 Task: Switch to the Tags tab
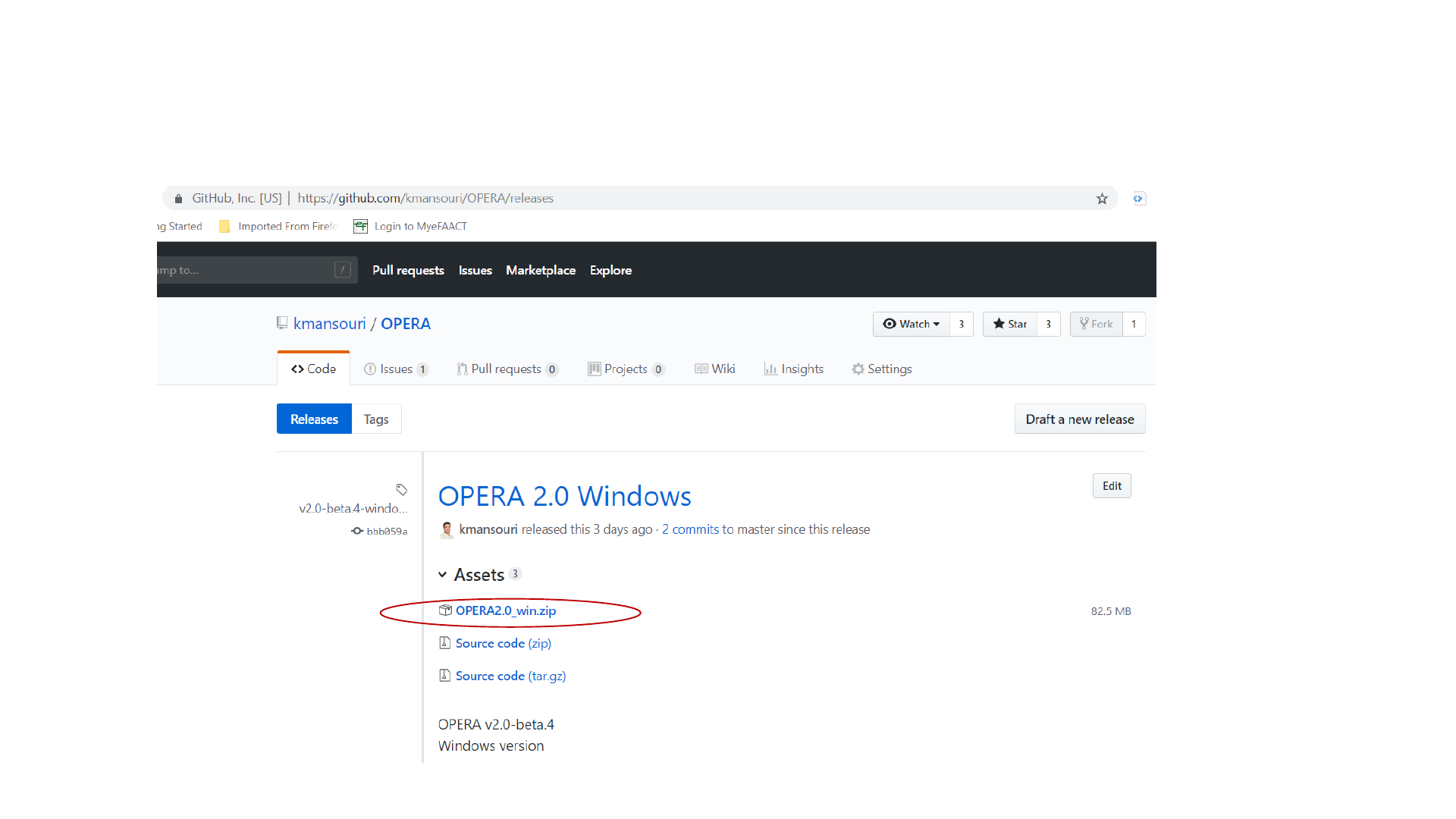point(376,419)
